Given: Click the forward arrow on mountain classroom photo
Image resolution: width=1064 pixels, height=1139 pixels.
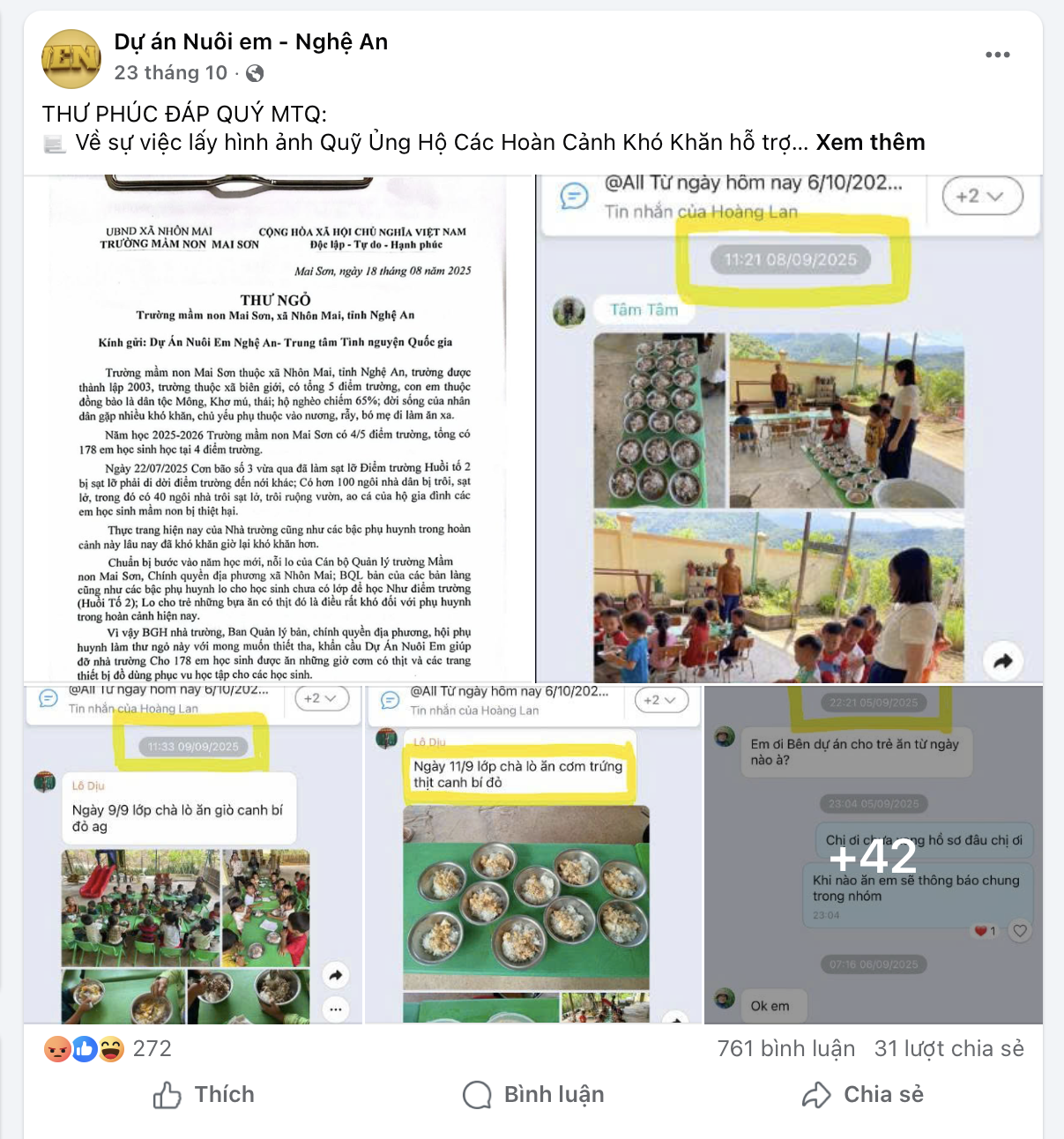Looking at the screenshot, I should 1003,661.
